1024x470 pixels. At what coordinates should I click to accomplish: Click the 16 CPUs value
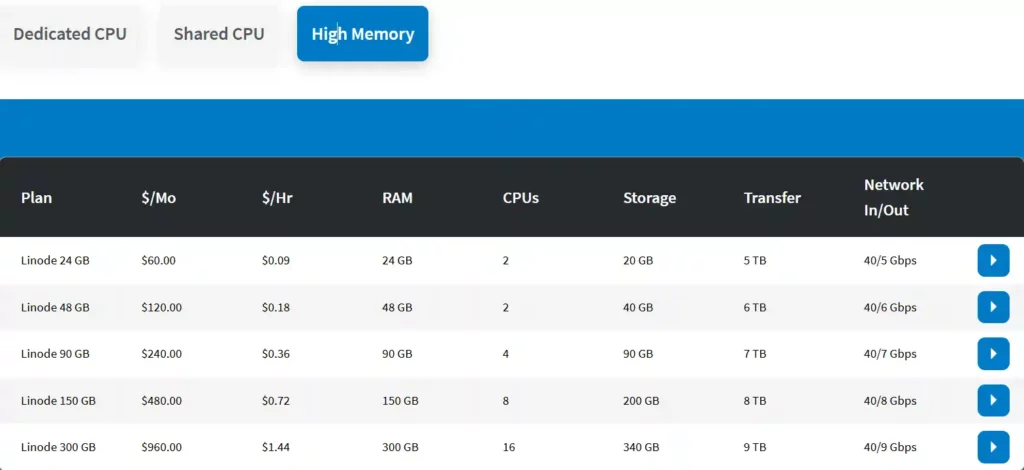tap(509, 448)
